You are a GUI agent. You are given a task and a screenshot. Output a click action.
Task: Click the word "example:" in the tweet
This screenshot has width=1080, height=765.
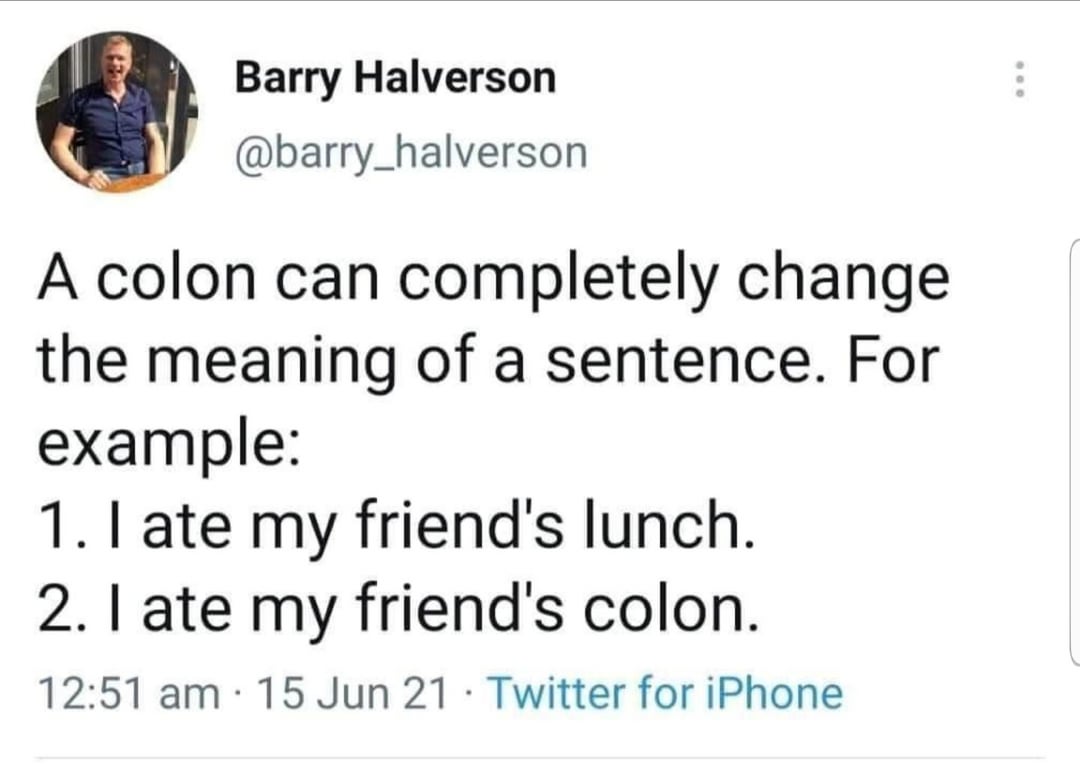click(165, 443)
